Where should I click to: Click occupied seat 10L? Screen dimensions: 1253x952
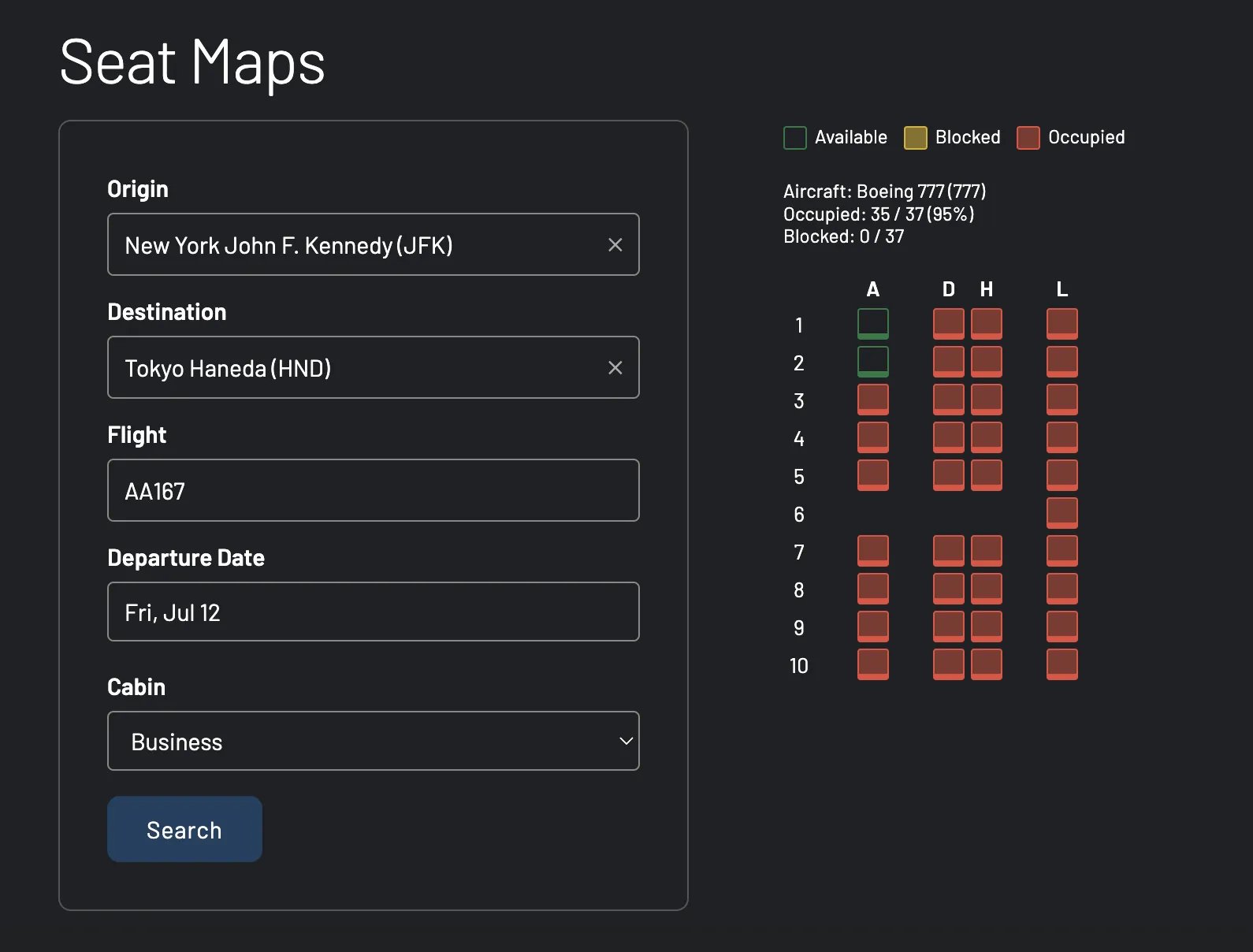[x=1062, y=664]
